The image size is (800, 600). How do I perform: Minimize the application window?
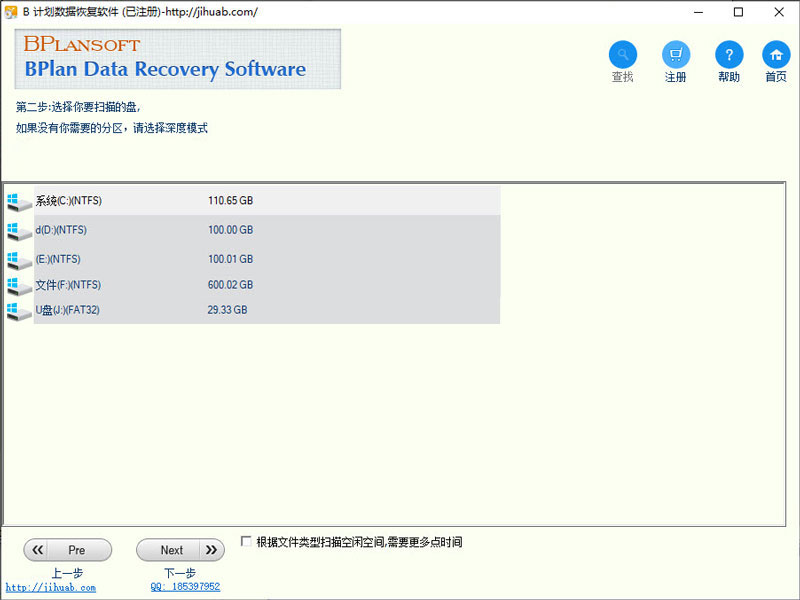tap(698, 12)
